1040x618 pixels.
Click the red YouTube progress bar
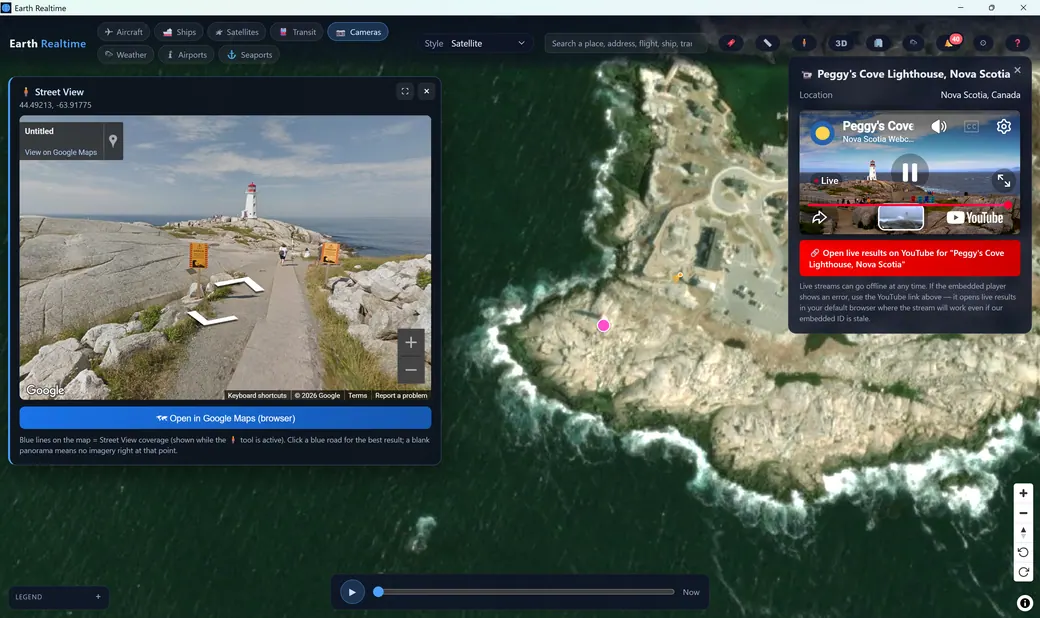(907, 205)
